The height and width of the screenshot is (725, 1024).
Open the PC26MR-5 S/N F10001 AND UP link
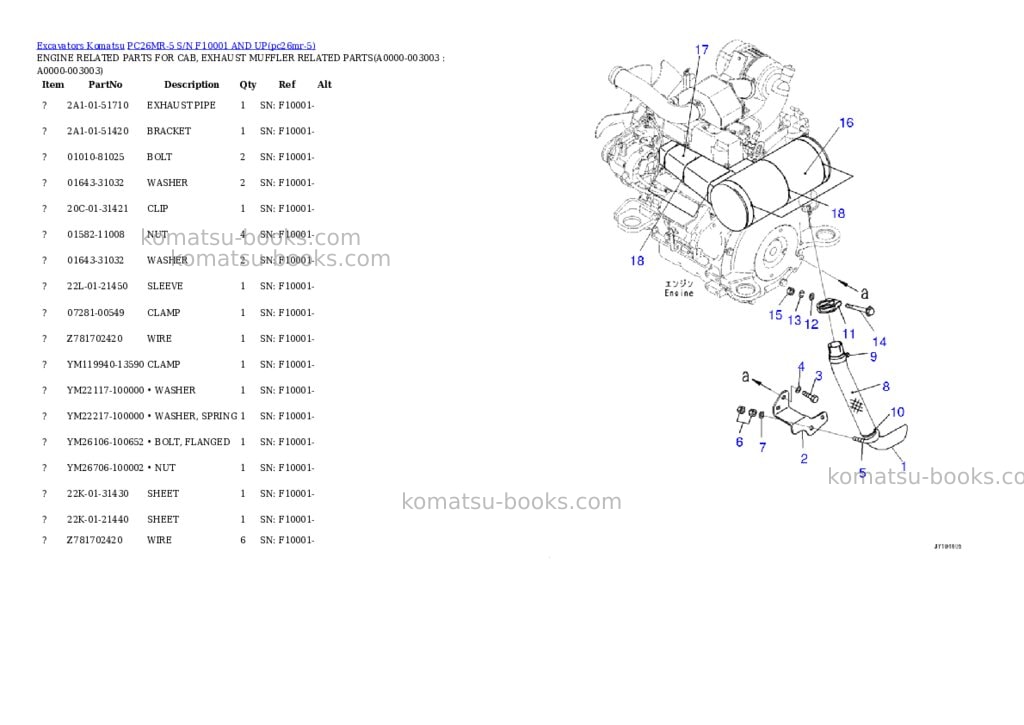[221, 46]
